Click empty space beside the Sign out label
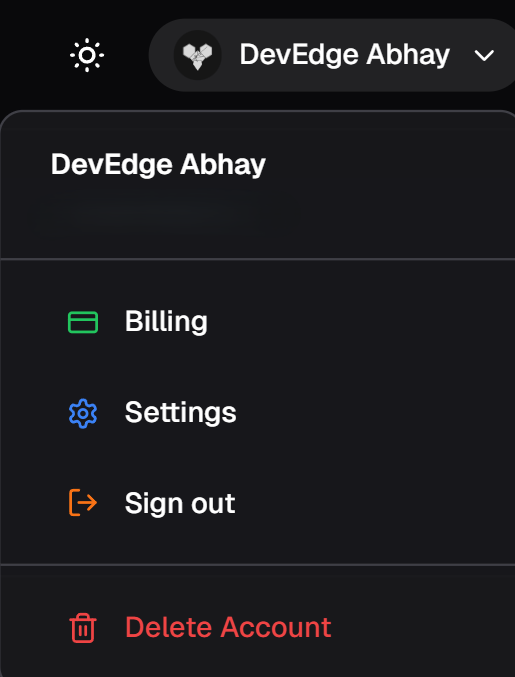This screenshot has width=515, height=677. click(371, 503)
